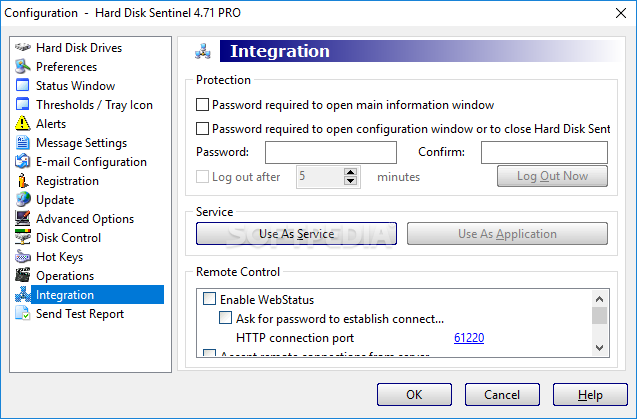Go to Registration page

pyautogui.click(x=67, y=181)
